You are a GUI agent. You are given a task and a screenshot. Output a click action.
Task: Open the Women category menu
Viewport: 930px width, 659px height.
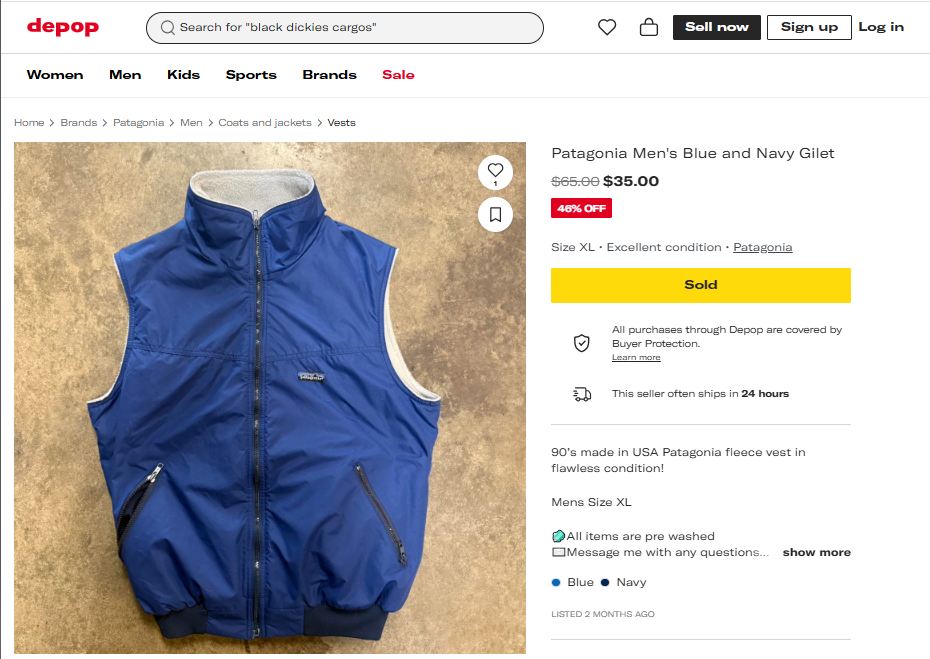click(x=55, y=75)
